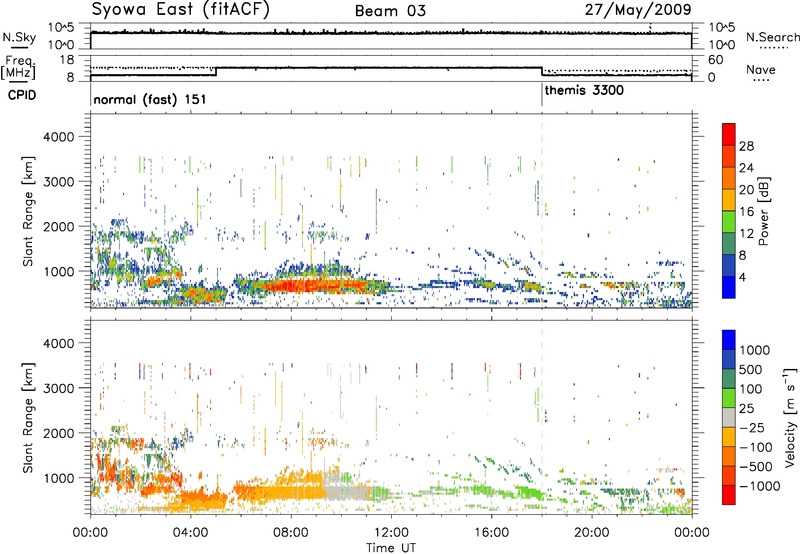
Task: Click the 'themis 3300' text
Action: coord(584,91)
